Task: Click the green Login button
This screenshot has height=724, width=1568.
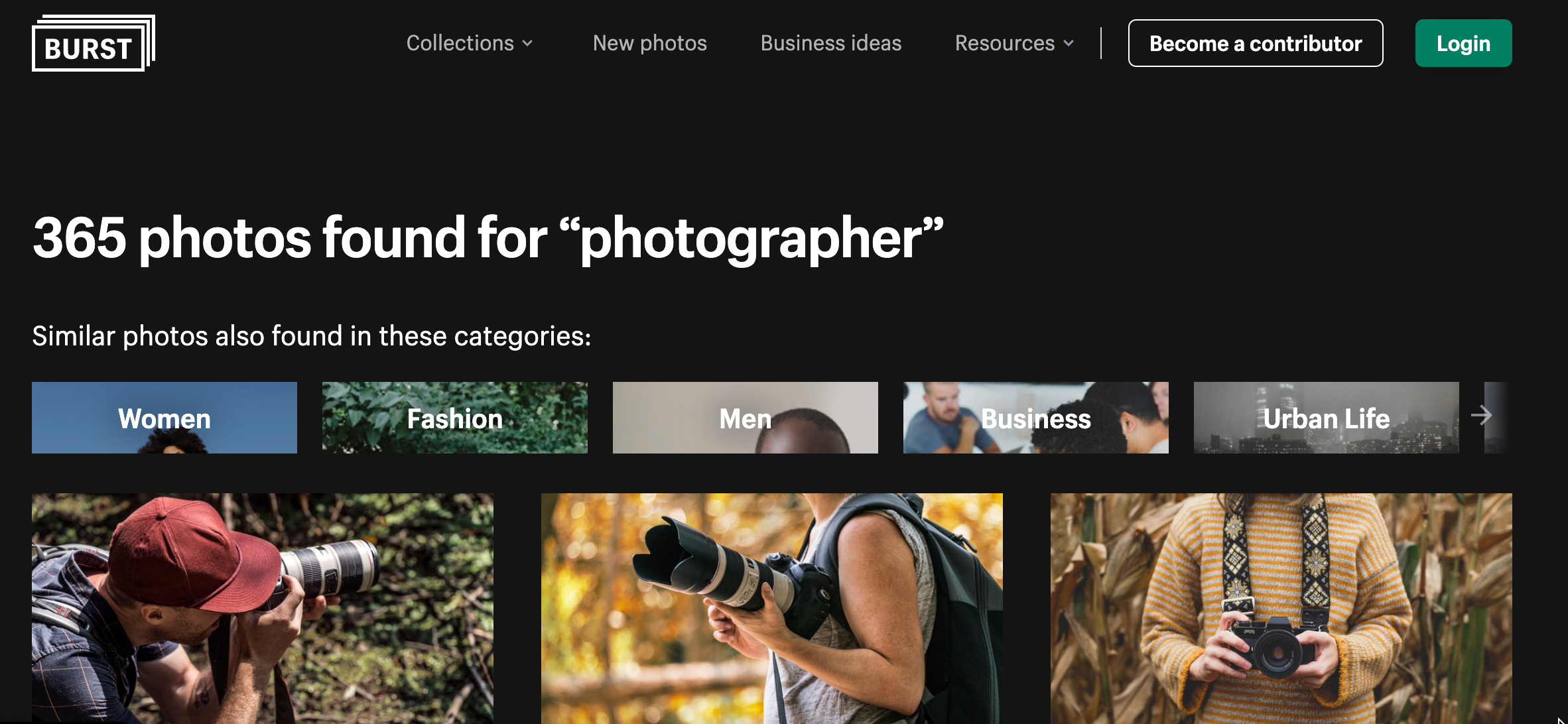Action: (x=1463, y=43)
